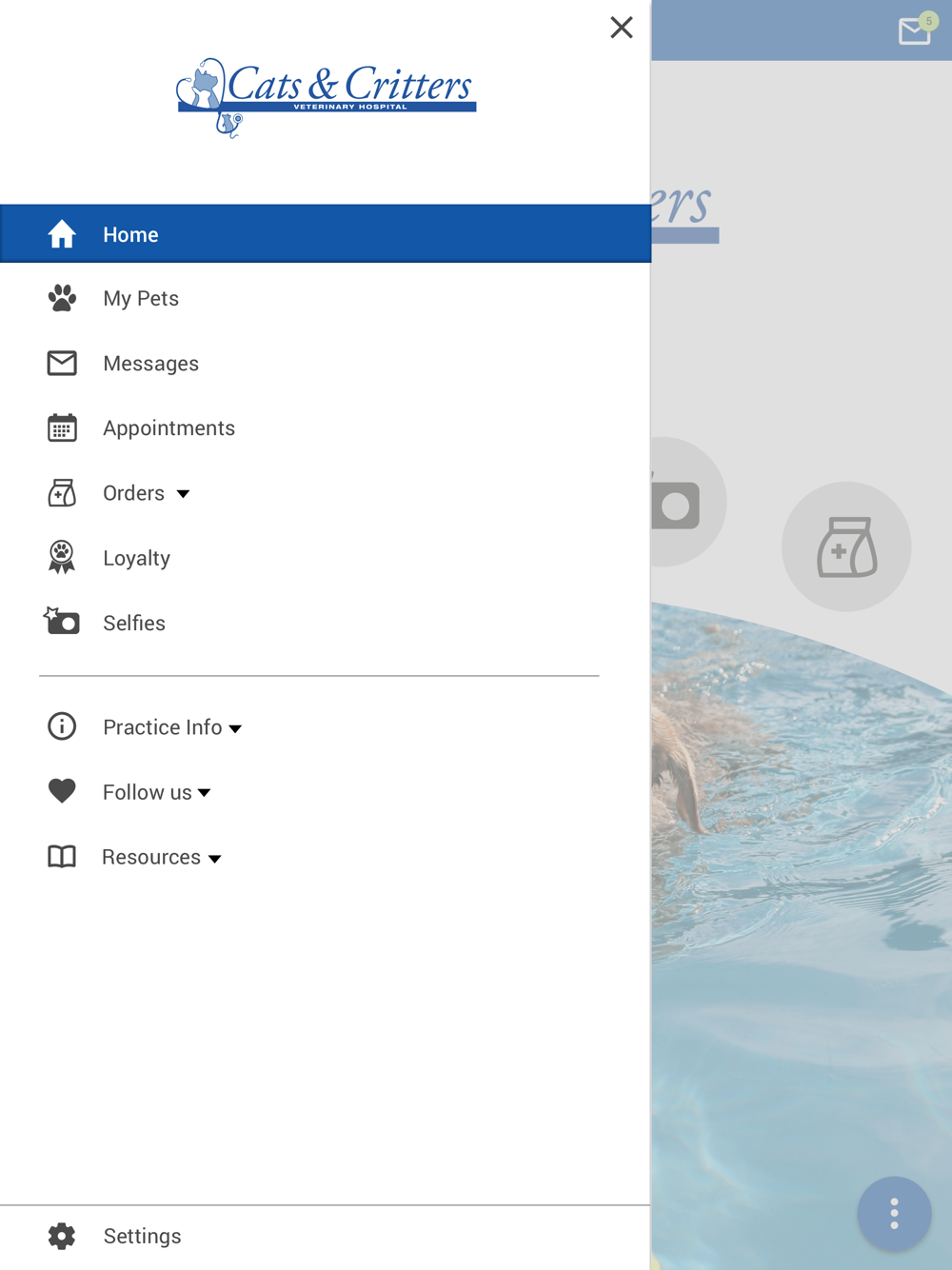The width and height of the screenshot is (952, 1270).
Task: Tap the dimmed medicine bag circle button
Action: point(846,546)
